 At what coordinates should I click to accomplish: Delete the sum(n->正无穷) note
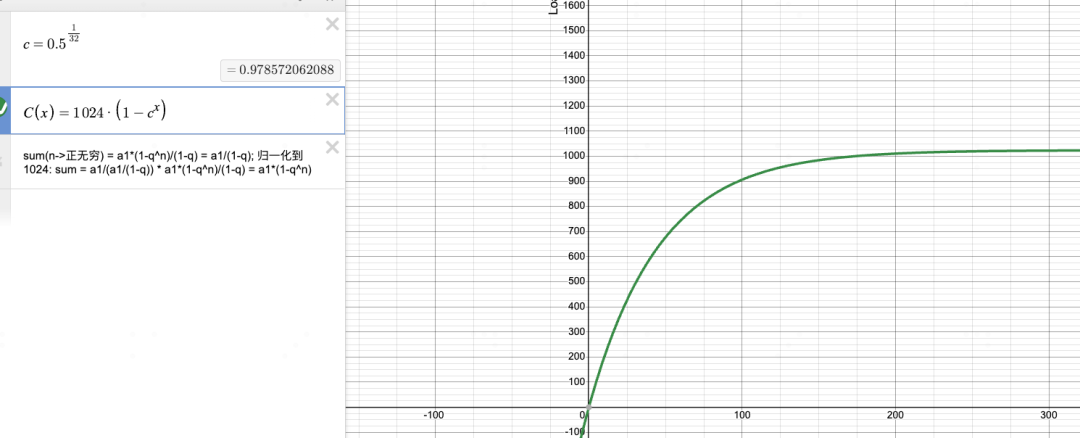tap(332, 147)
